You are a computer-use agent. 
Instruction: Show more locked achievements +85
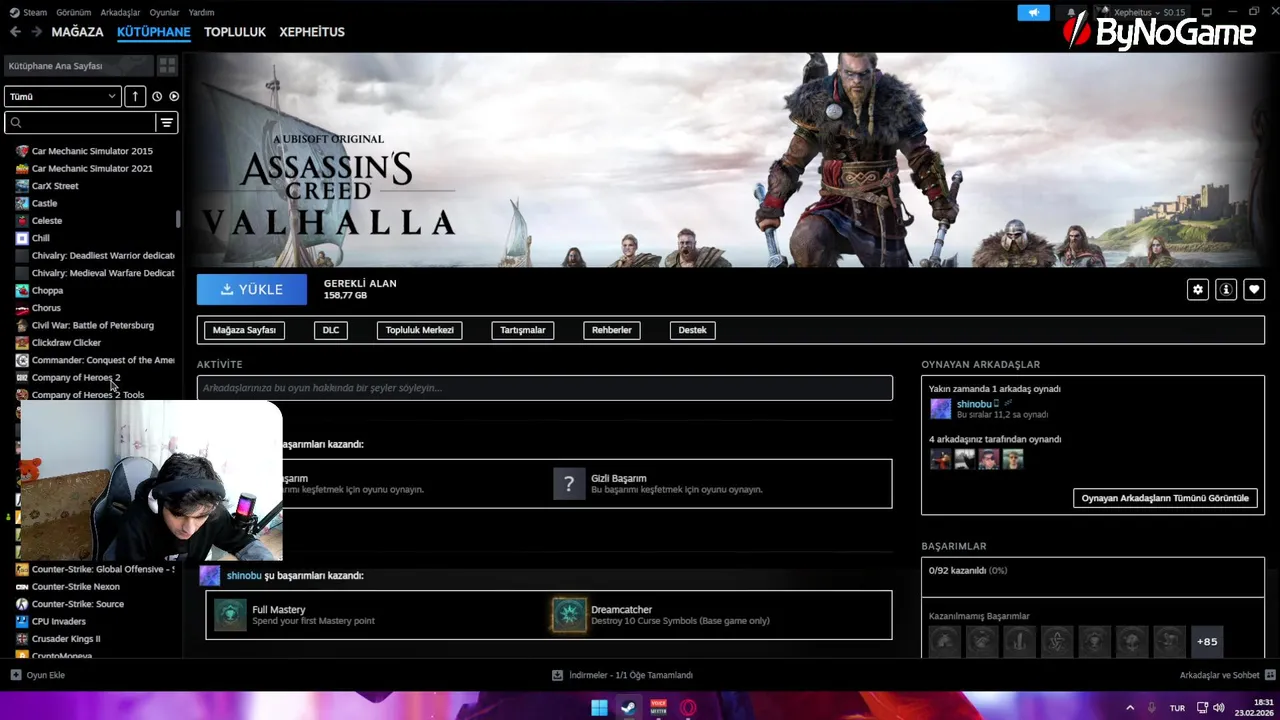(x=1207, y=641)
